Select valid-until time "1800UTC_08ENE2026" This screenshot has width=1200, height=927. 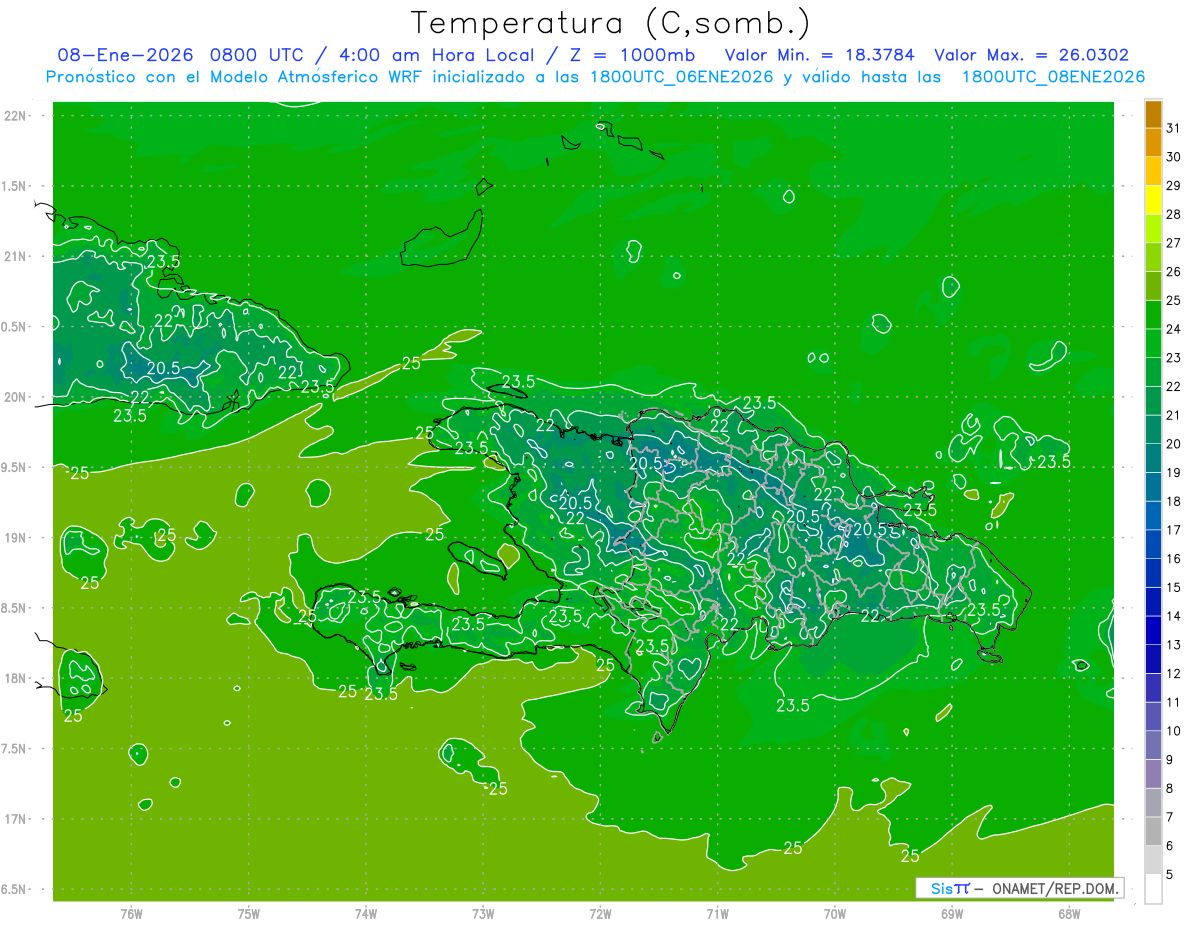pyautogui.click(x=1053, y=77)
